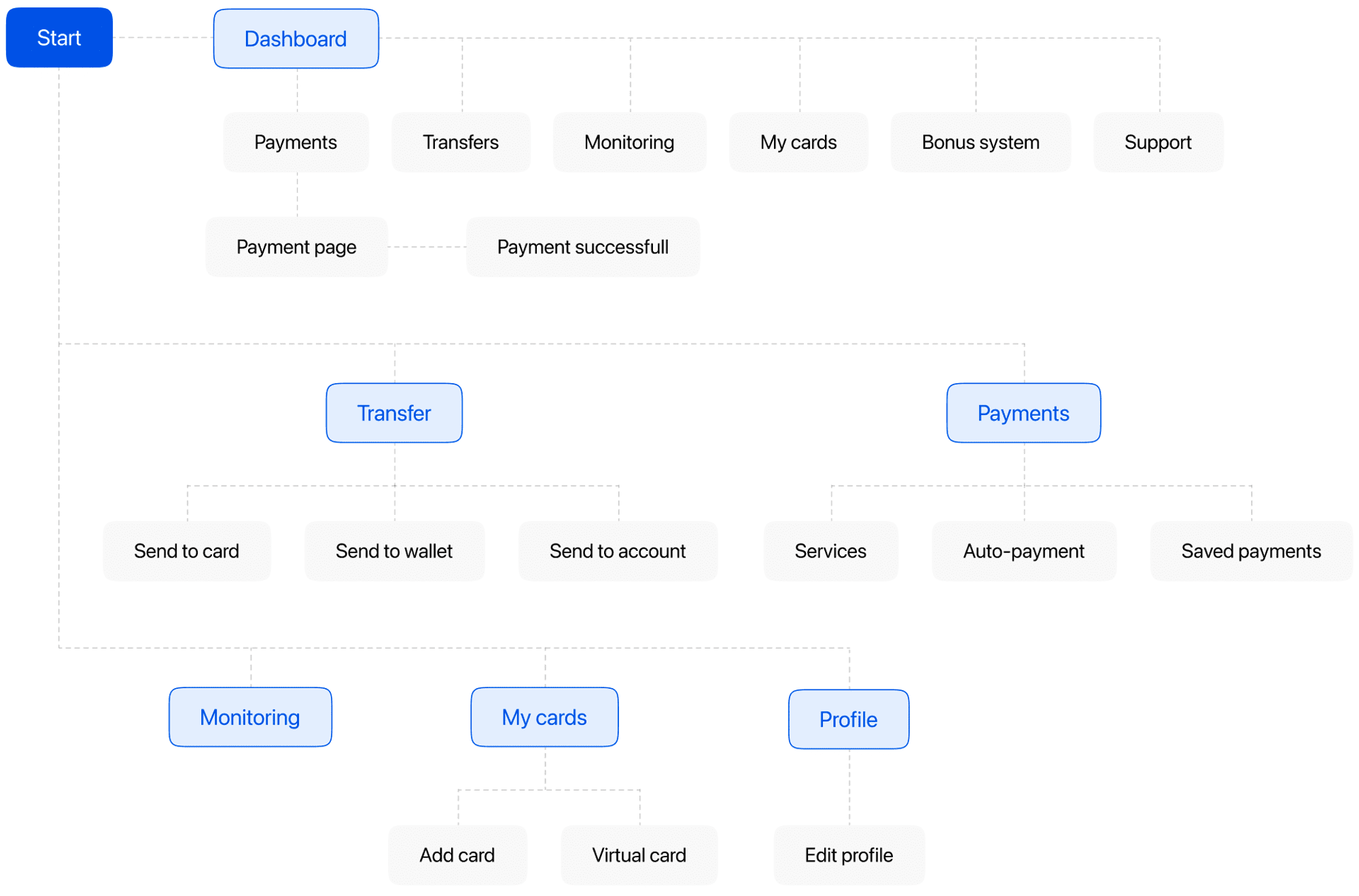Viewport: 1359px width, 896px height.
Task: Click the Send to wallet box
Action: [394, 551]
